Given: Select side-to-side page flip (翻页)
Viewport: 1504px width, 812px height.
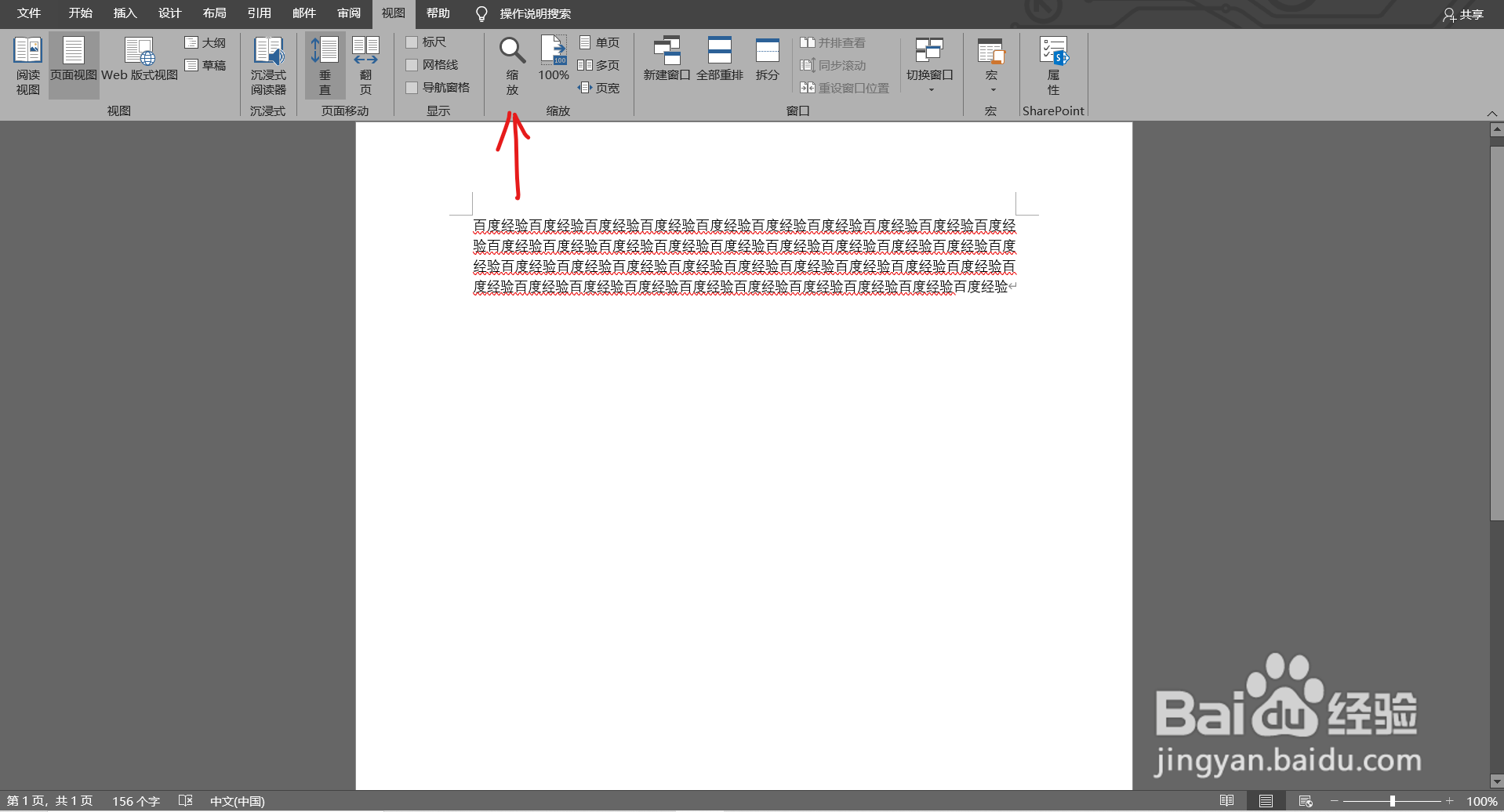Looking at the screenshot, I should [x=365, y=66].
